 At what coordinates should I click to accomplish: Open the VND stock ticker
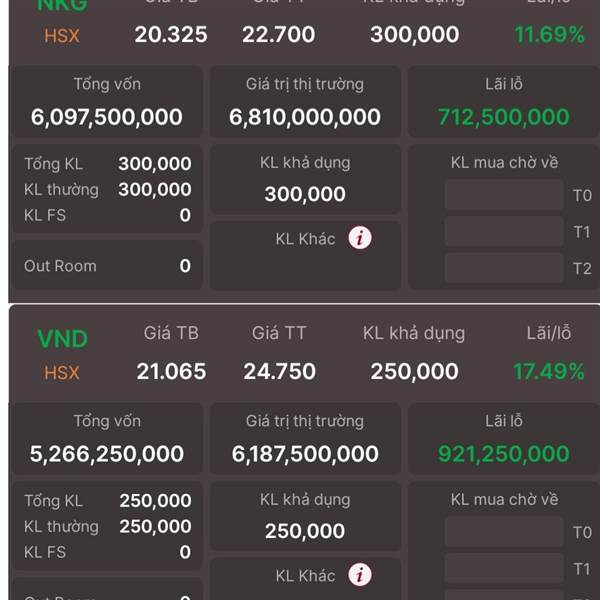click(x=62, y=339)
